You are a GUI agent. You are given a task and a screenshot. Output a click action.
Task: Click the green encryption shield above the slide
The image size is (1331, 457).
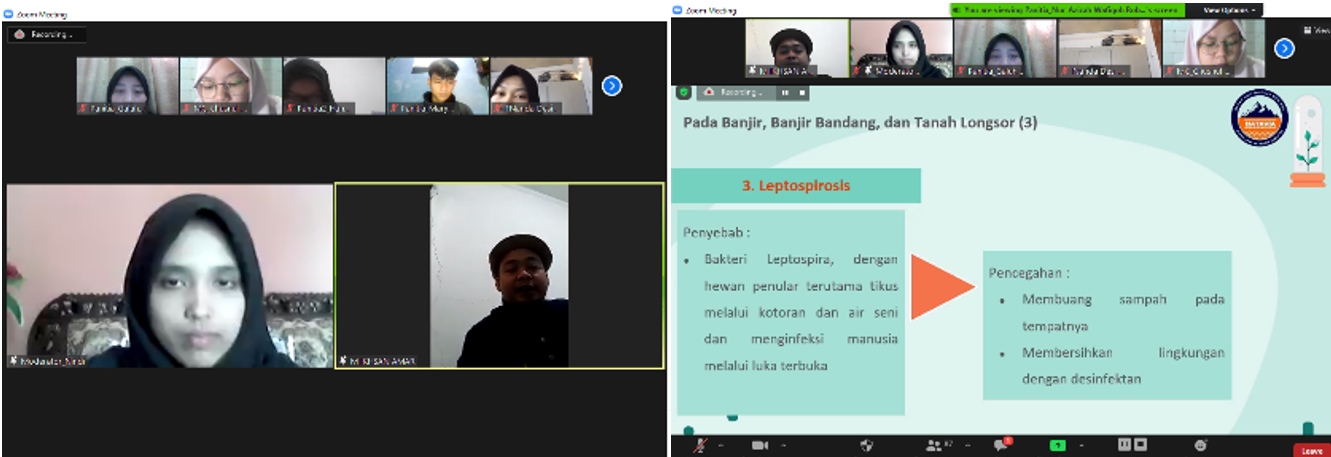(684, 92)
